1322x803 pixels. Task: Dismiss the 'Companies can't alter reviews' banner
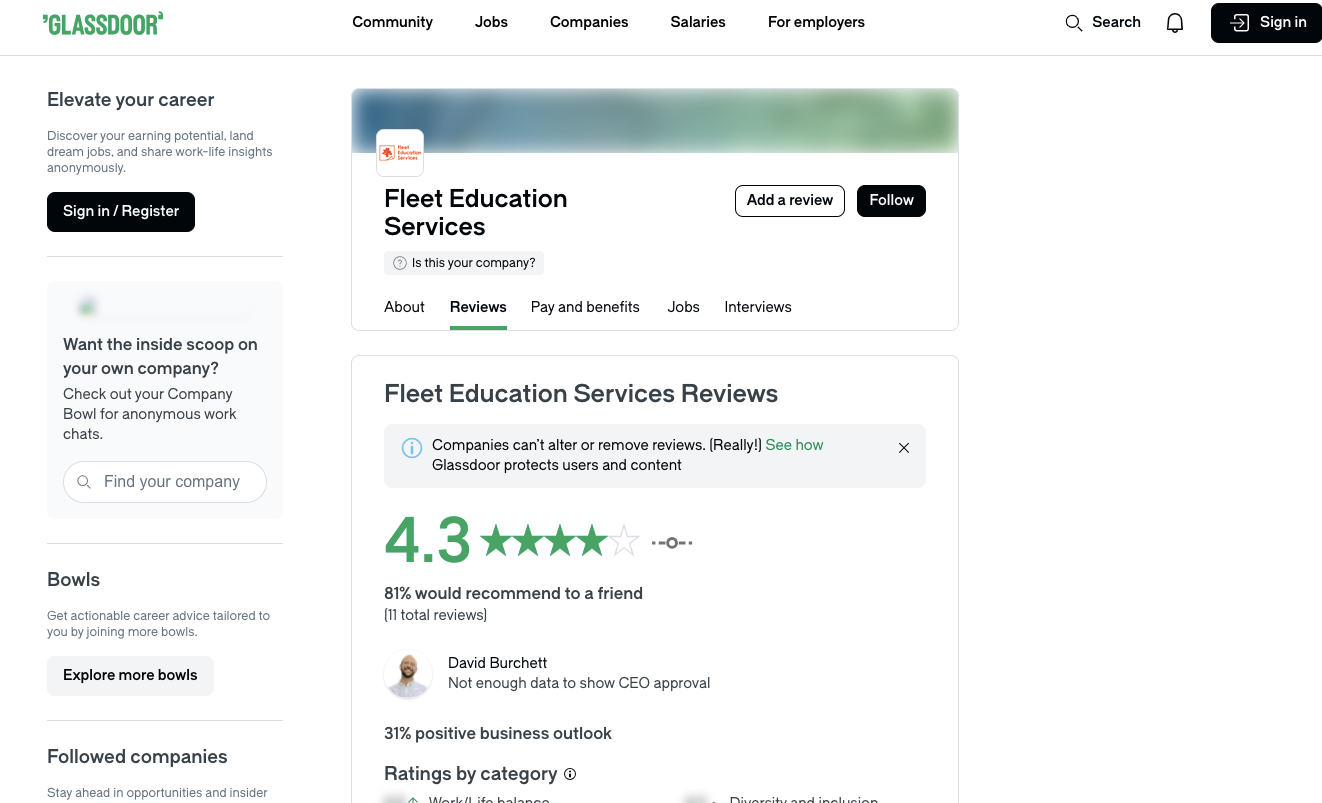pyautogui.click(x=904, y=448)
